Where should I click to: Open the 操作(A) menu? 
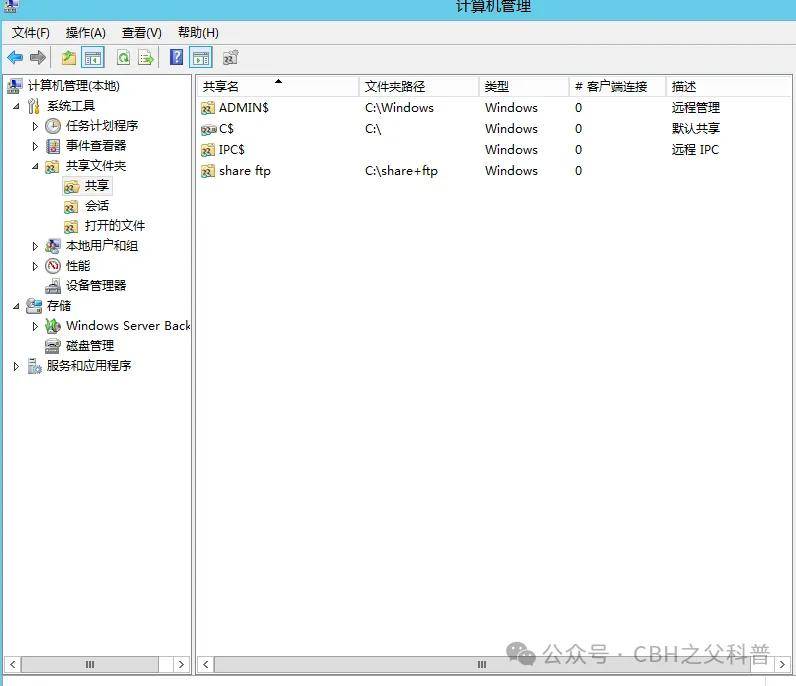click(x=86, y=33)
